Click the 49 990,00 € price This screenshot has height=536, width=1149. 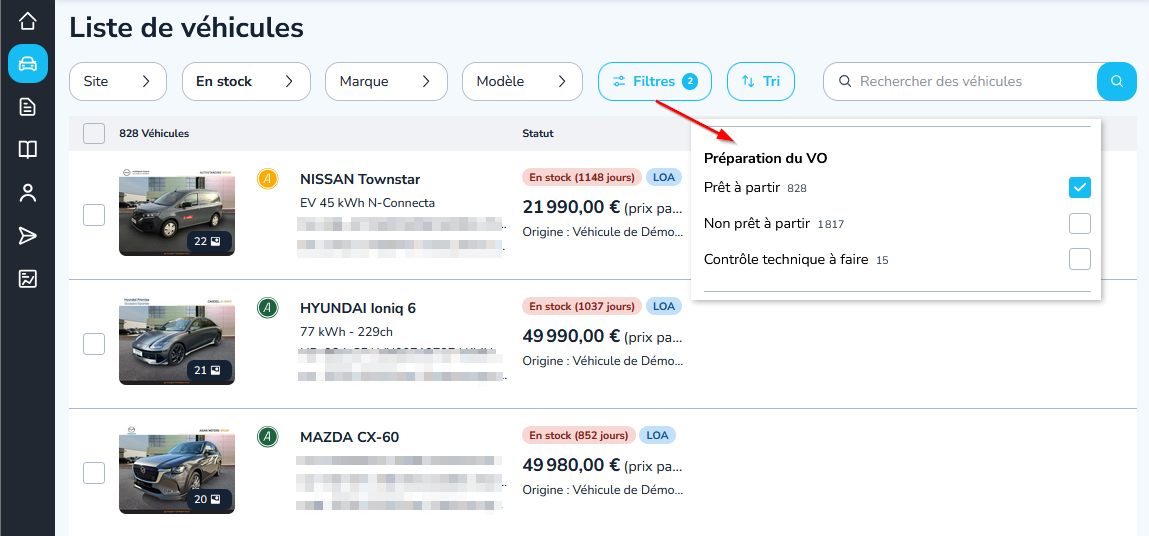[x=571, y=336]
